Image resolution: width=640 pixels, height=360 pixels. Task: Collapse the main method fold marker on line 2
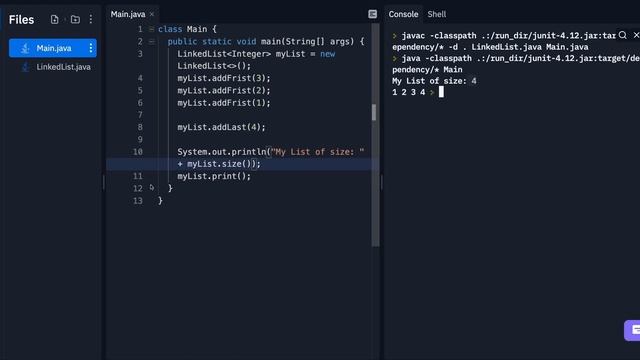pyautogui.click(x=151, y=41)
